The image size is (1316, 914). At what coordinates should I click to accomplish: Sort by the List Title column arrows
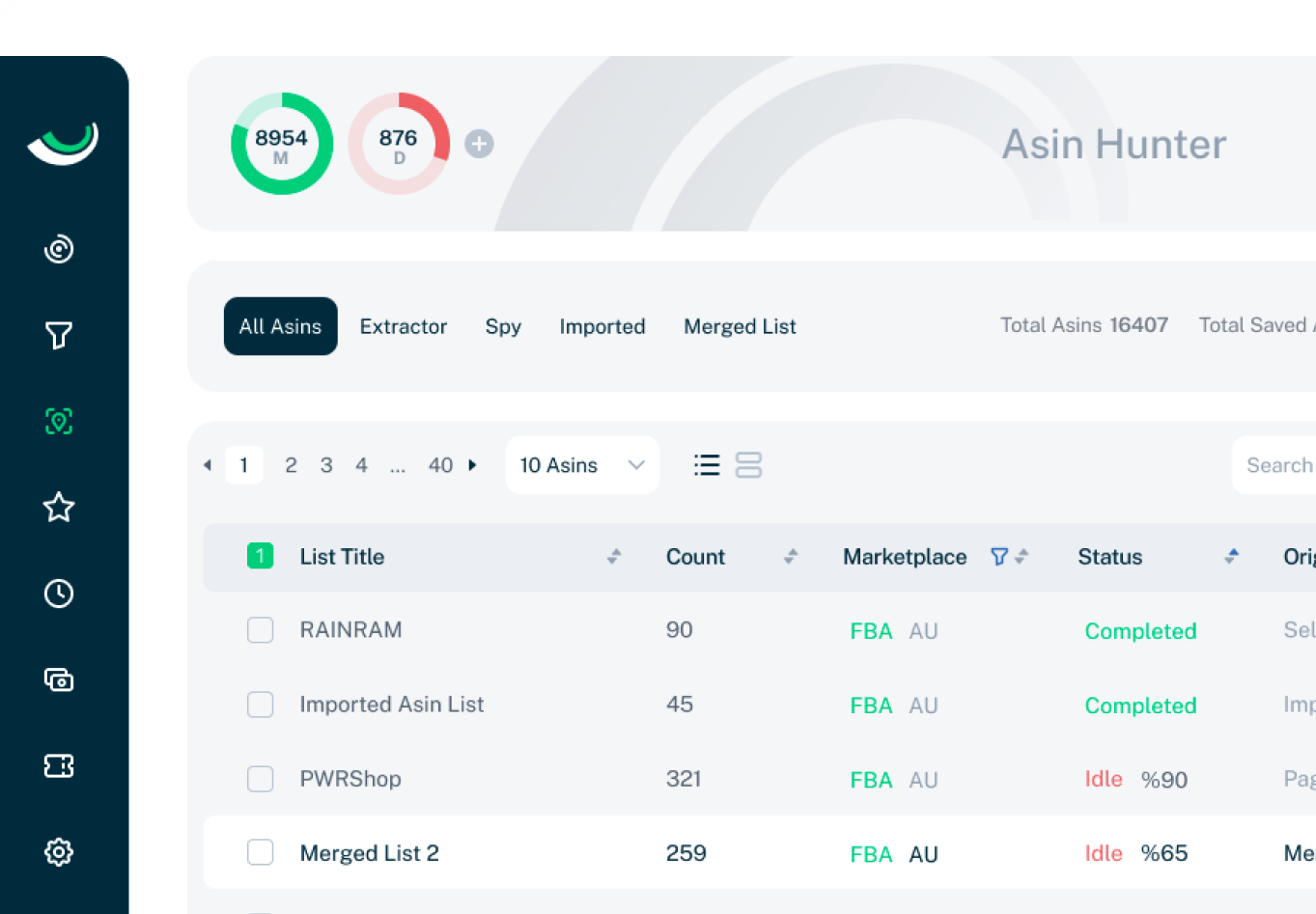[614, 556]
